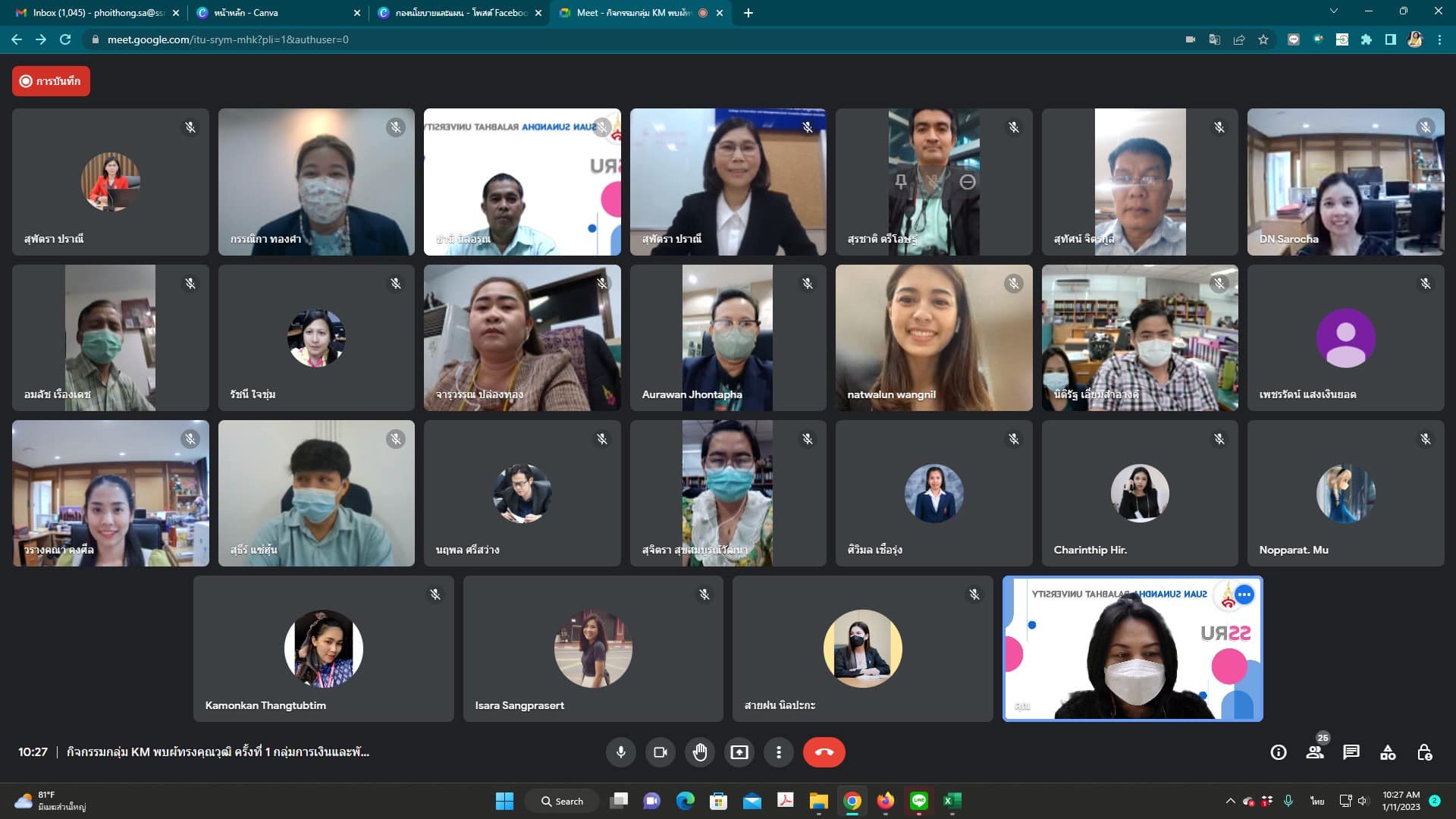Open the chat panel icon
Image resolution: width=1456 pixels, height=819 pixels.
tap(1351, 752)
